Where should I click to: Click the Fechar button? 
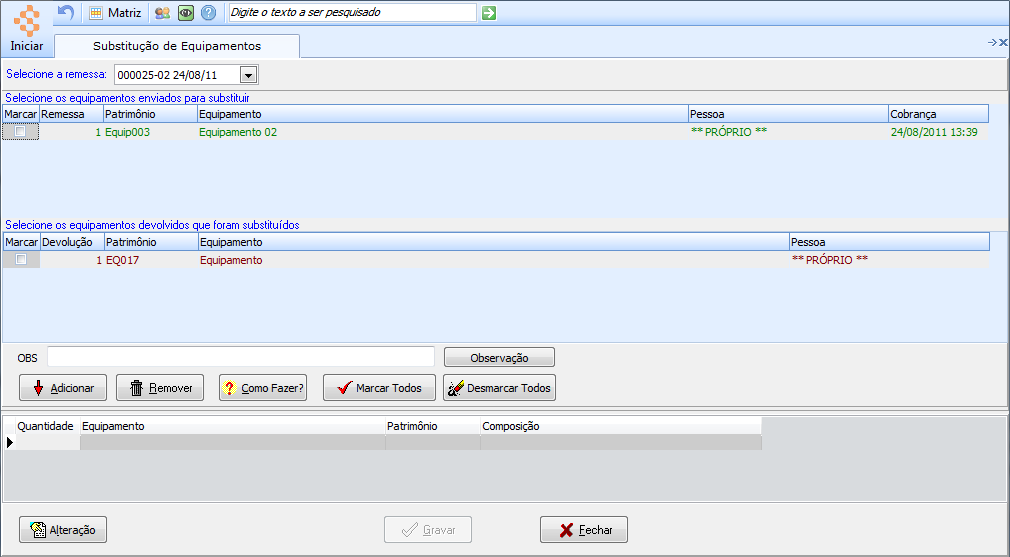[x=584, y=530]
